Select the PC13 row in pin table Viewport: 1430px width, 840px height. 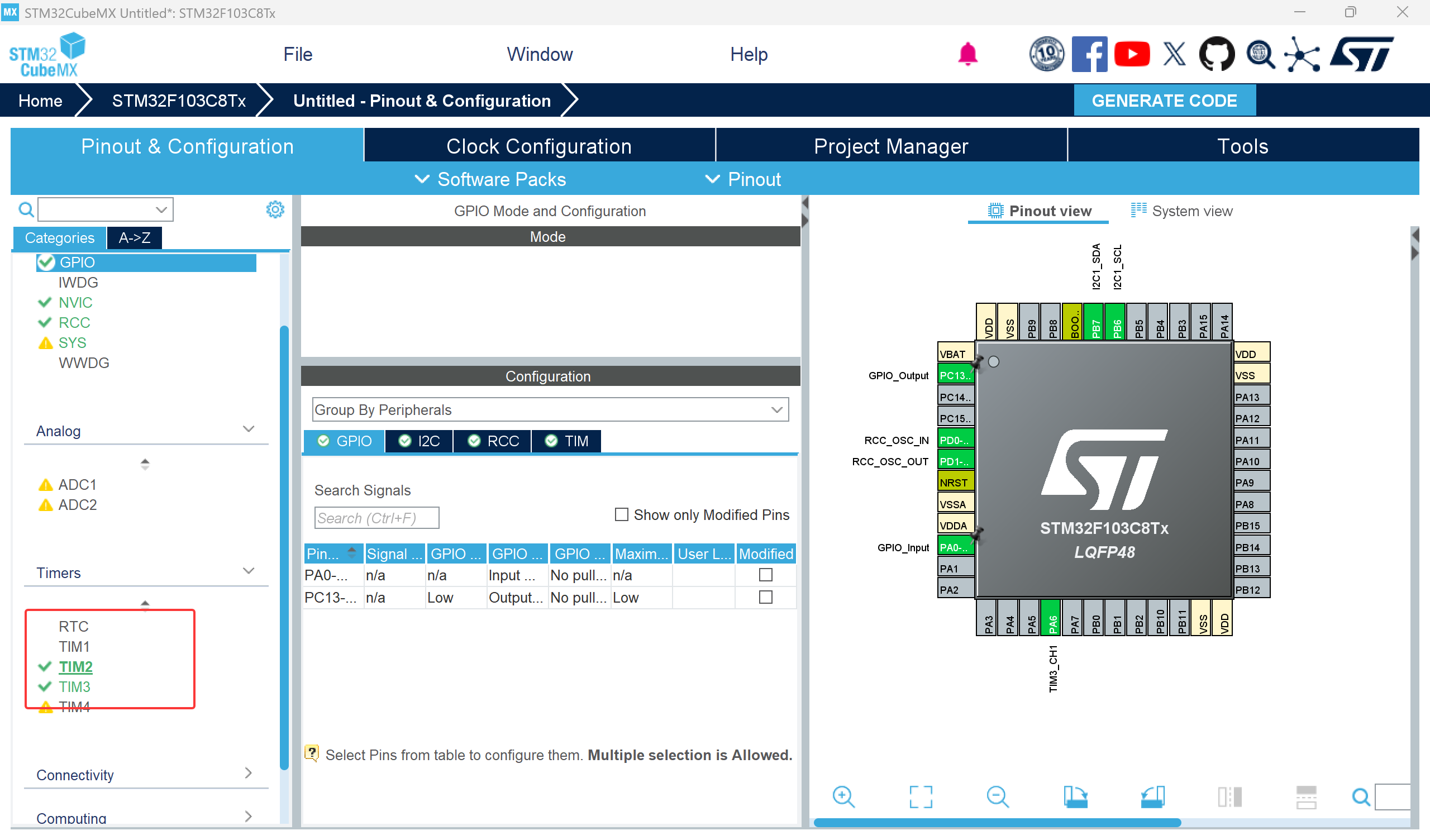click(x=550, y=598)
